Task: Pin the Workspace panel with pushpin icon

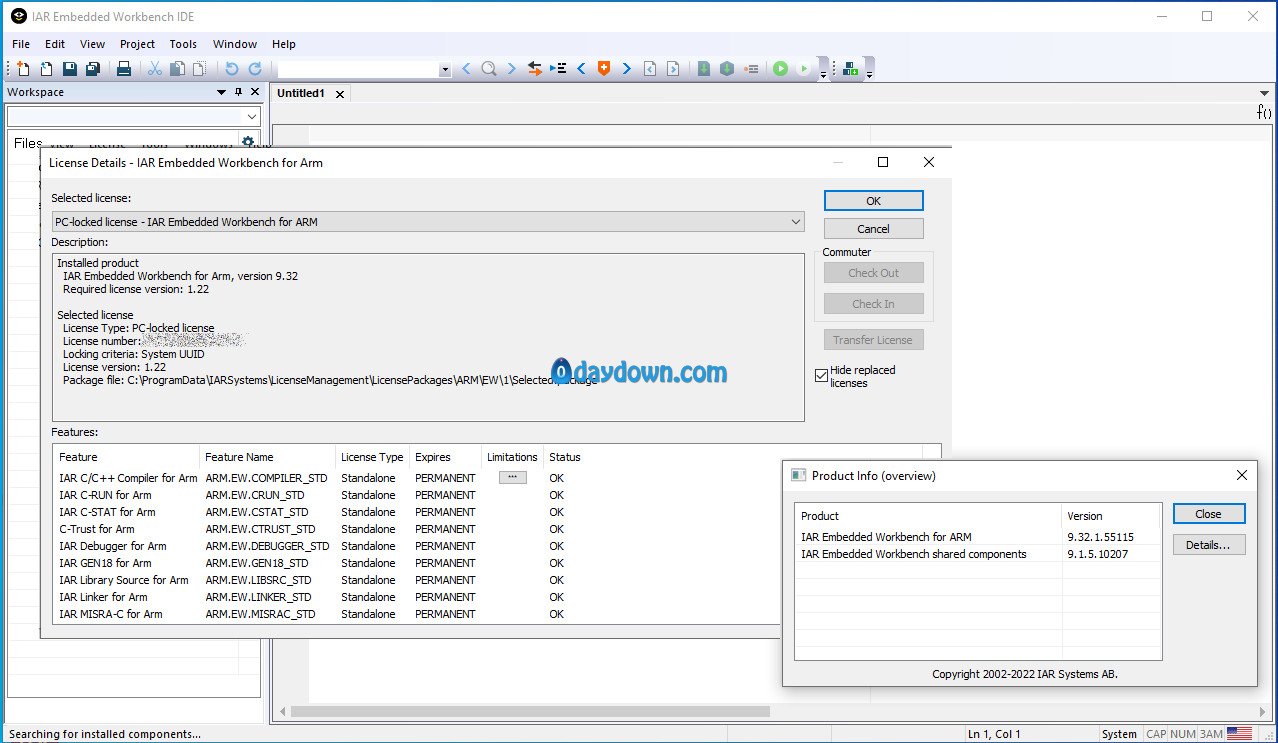Action: coord(238,92)
